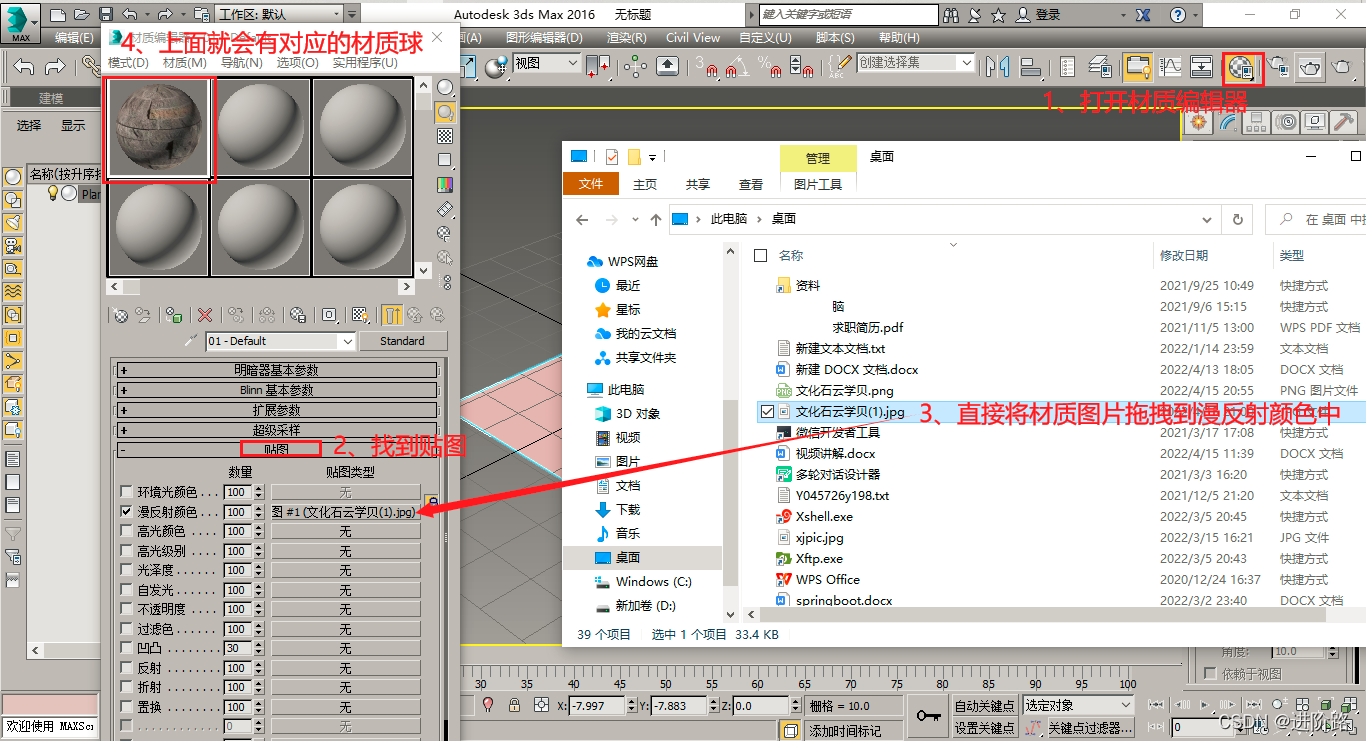Click the Render Setup teapot icon

pos(1278,68)
